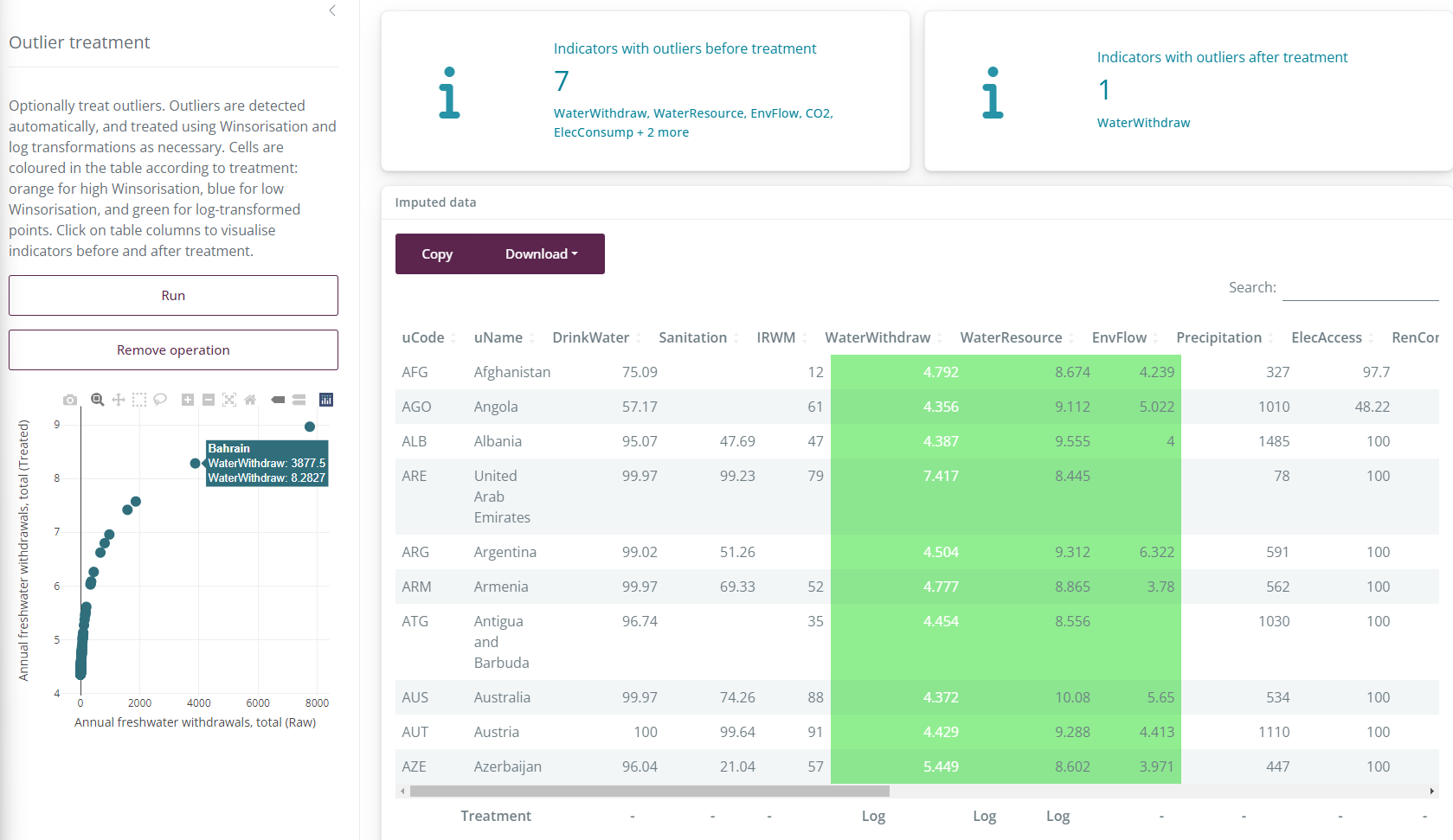Click into the table Search field
Image resolution: width=1453 pixels, height=840 pixels.
pos(1360,287)
